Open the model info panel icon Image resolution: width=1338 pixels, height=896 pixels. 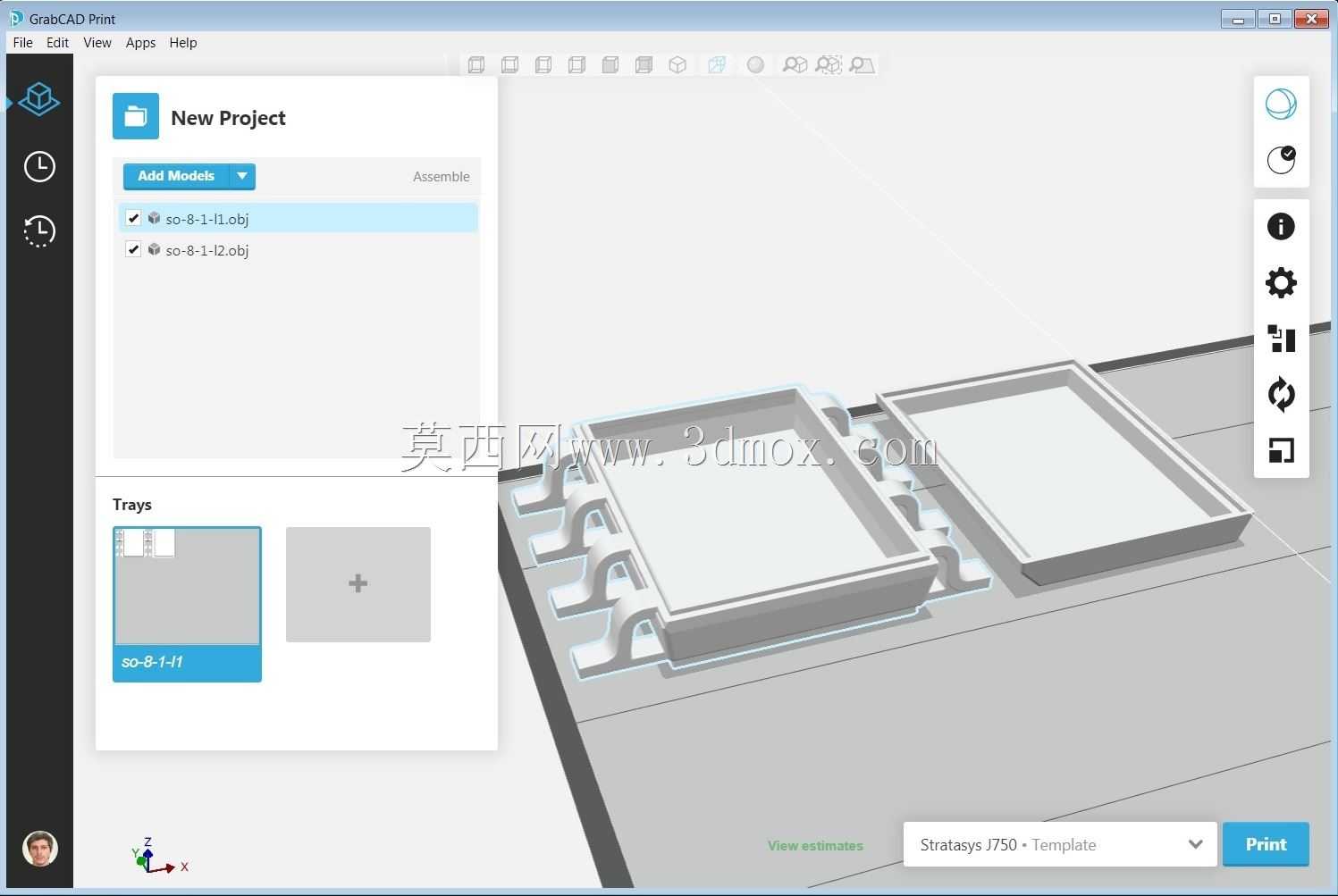point(1281,227)
